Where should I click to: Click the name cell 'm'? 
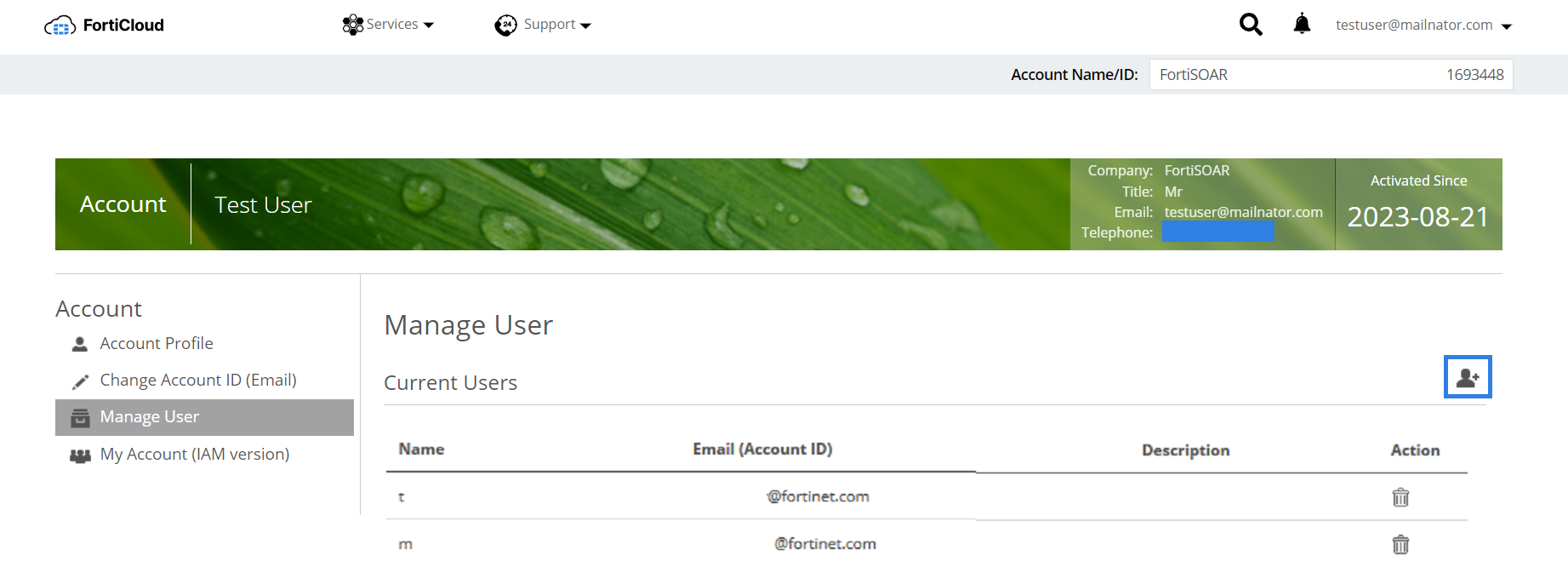(405, 544)
